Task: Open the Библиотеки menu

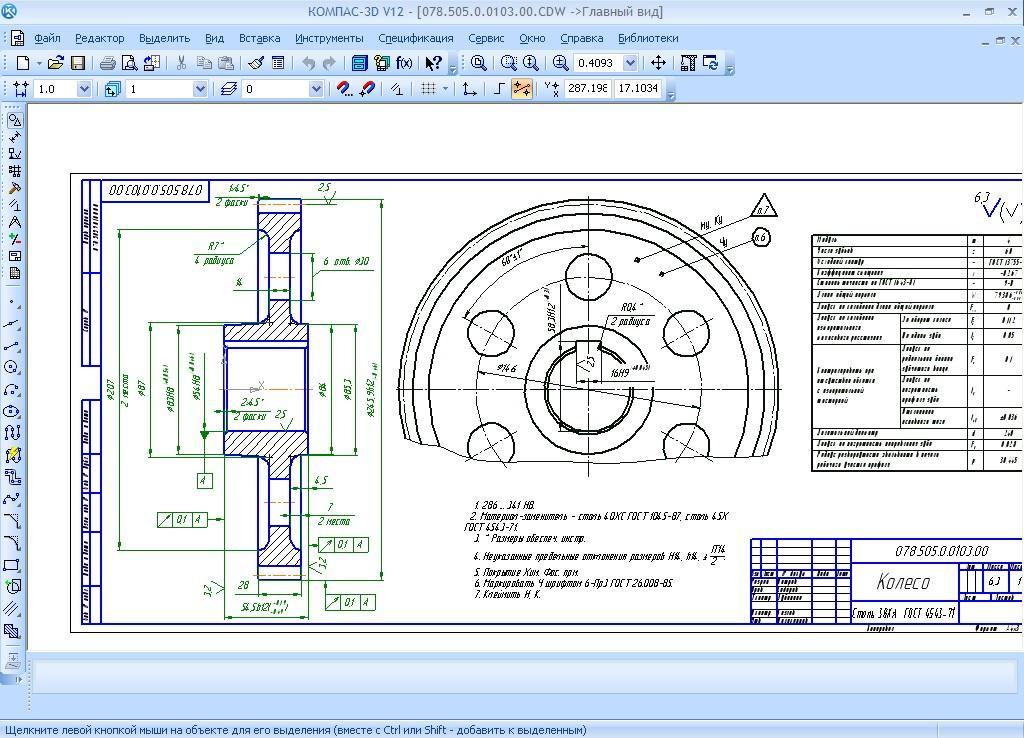Action: coord(648,38)
